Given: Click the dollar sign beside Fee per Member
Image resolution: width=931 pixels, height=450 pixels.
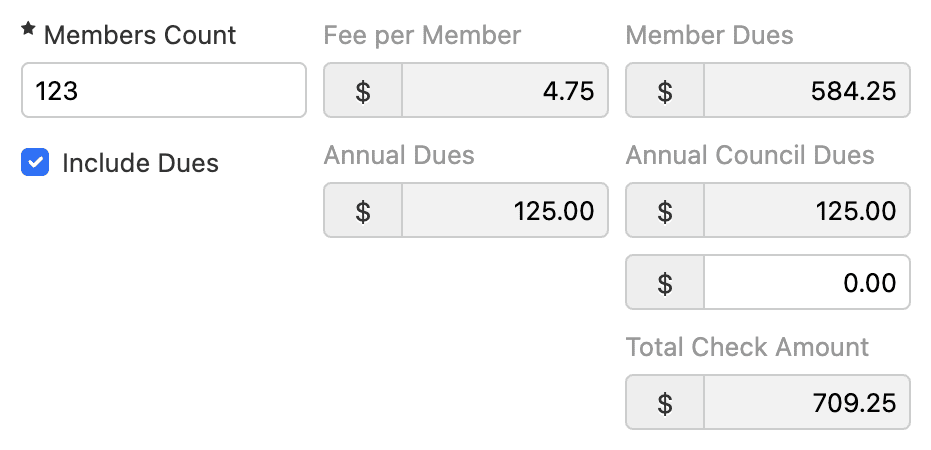Looking at the screenshot, I should pyautogui.click(x=363, y=91).
